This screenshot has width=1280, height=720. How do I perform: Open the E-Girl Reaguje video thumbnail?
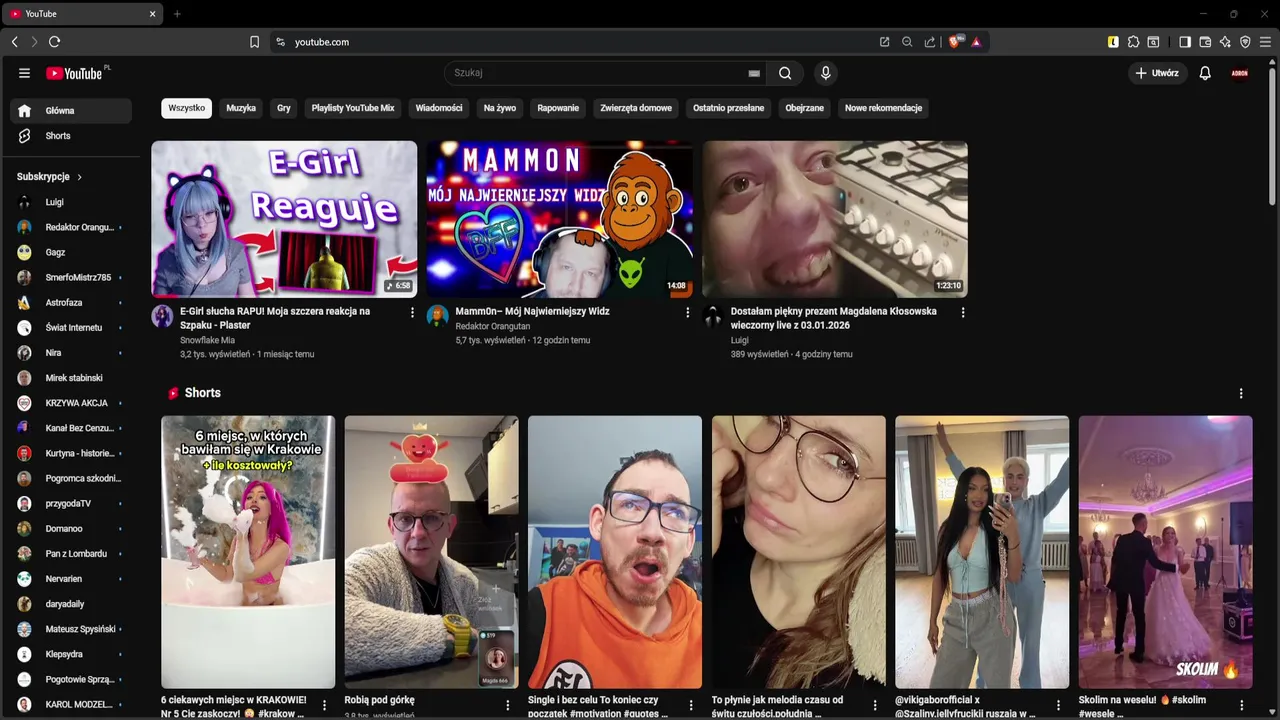pyautogui.click(x=284, y=219)
